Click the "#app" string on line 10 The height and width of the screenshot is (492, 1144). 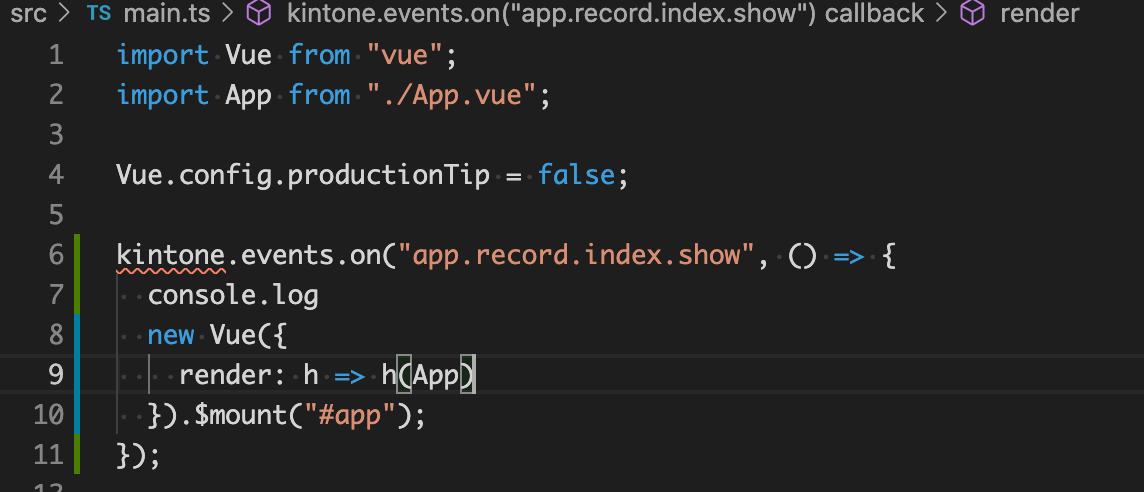pos(350,415)
